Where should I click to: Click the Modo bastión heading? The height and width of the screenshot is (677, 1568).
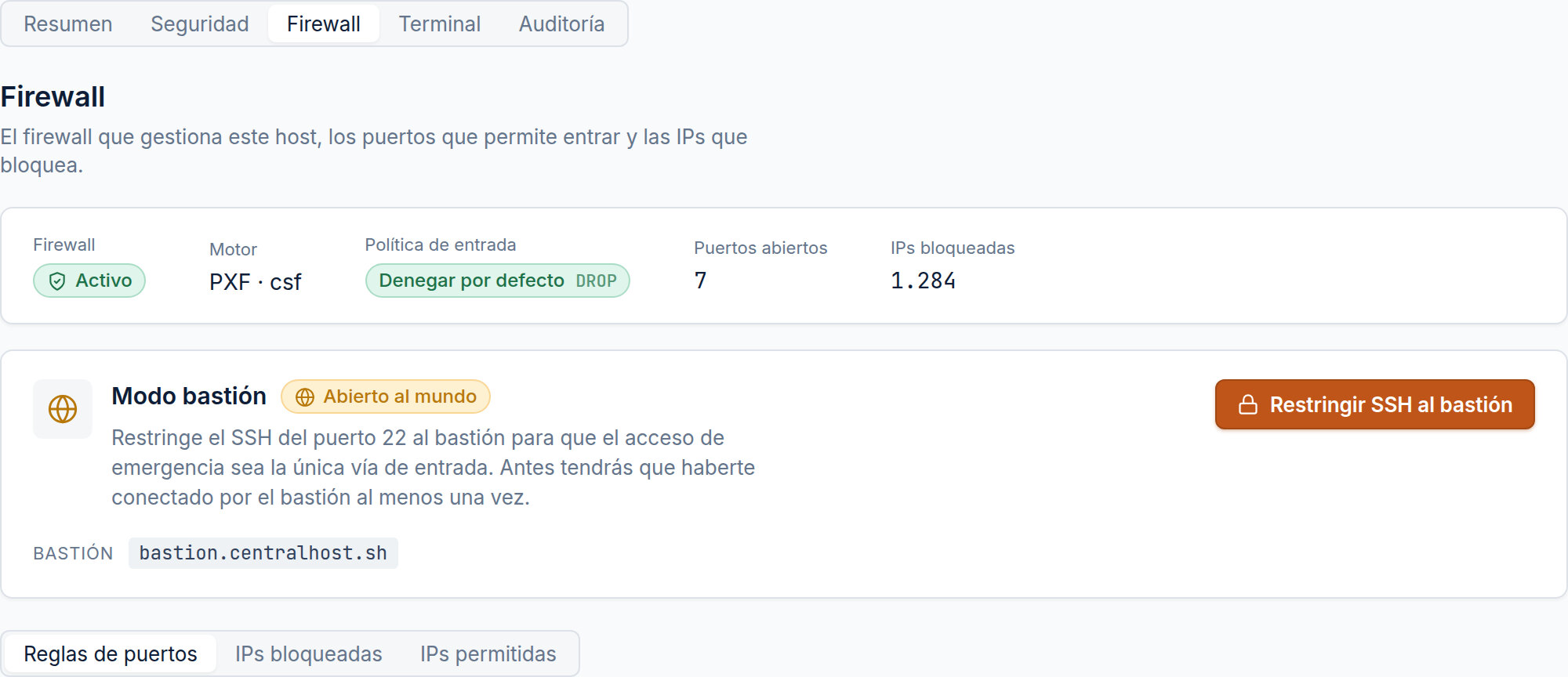189,396
